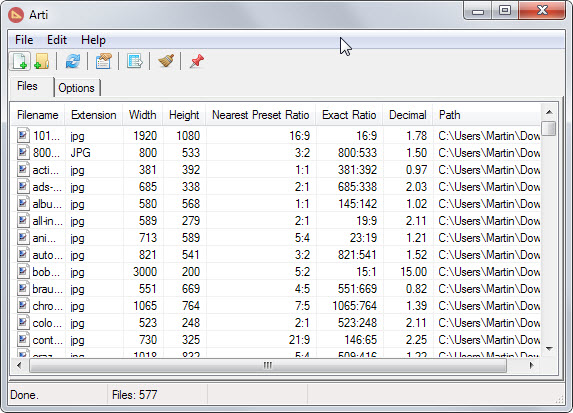This screenshot has height=413, width=573.
Task: Select the file icon of the 800... row
Action: point(23,152)
